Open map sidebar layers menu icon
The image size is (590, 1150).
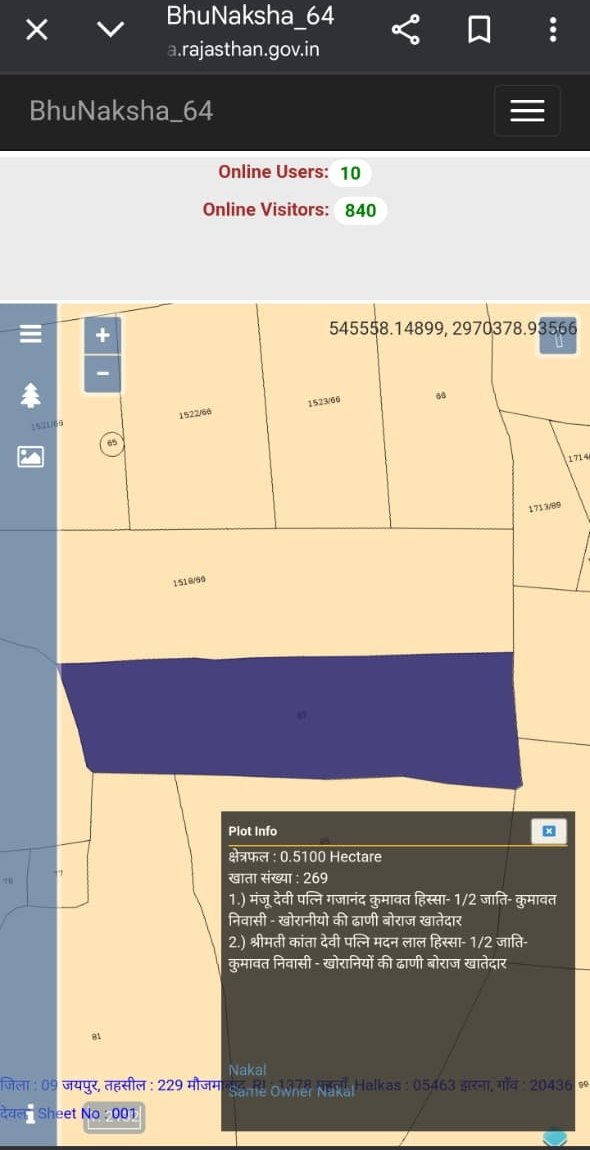point(30,334)
